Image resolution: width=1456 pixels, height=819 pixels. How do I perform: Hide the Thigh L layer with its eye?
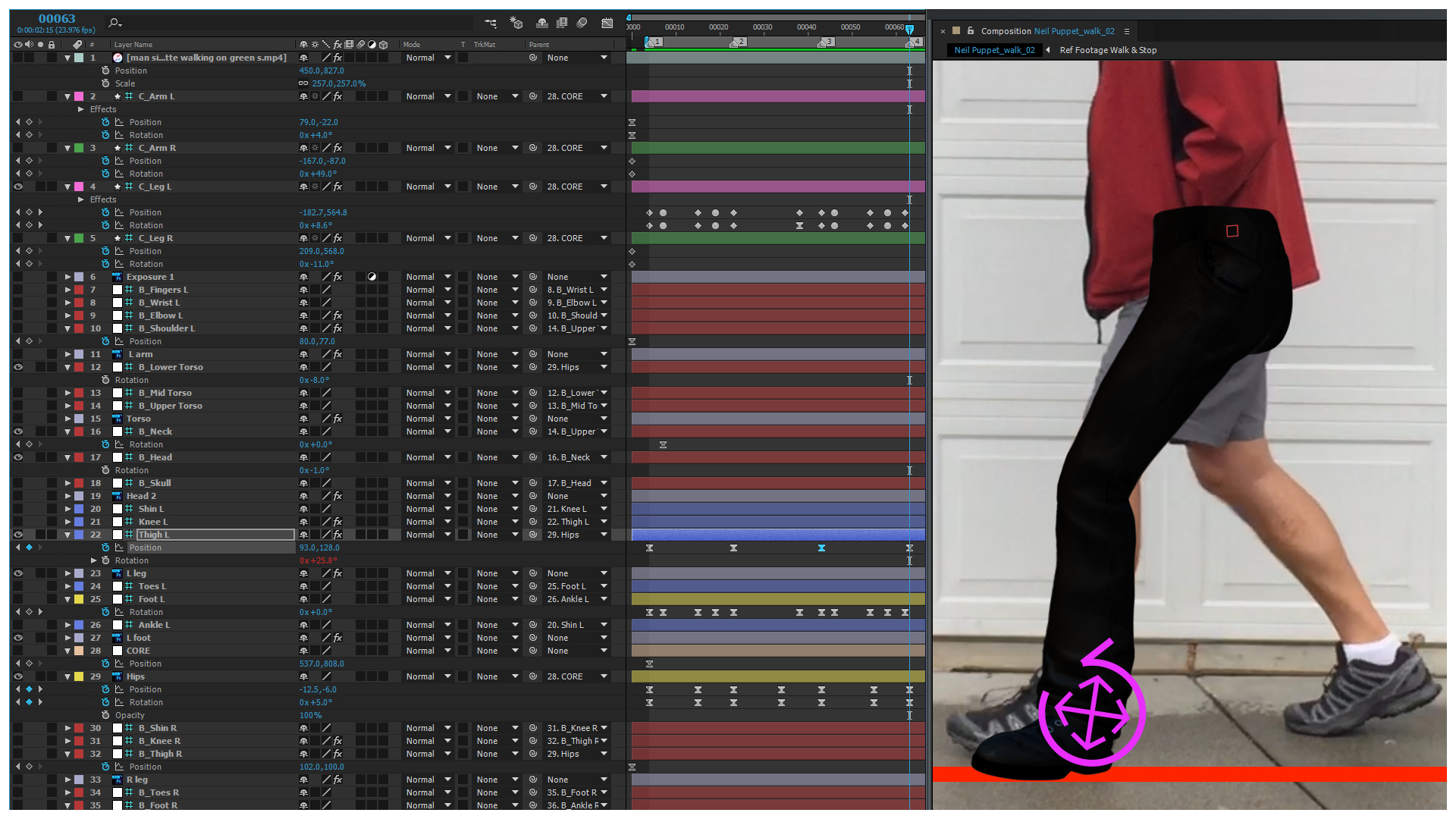click(x=18, y=535)
